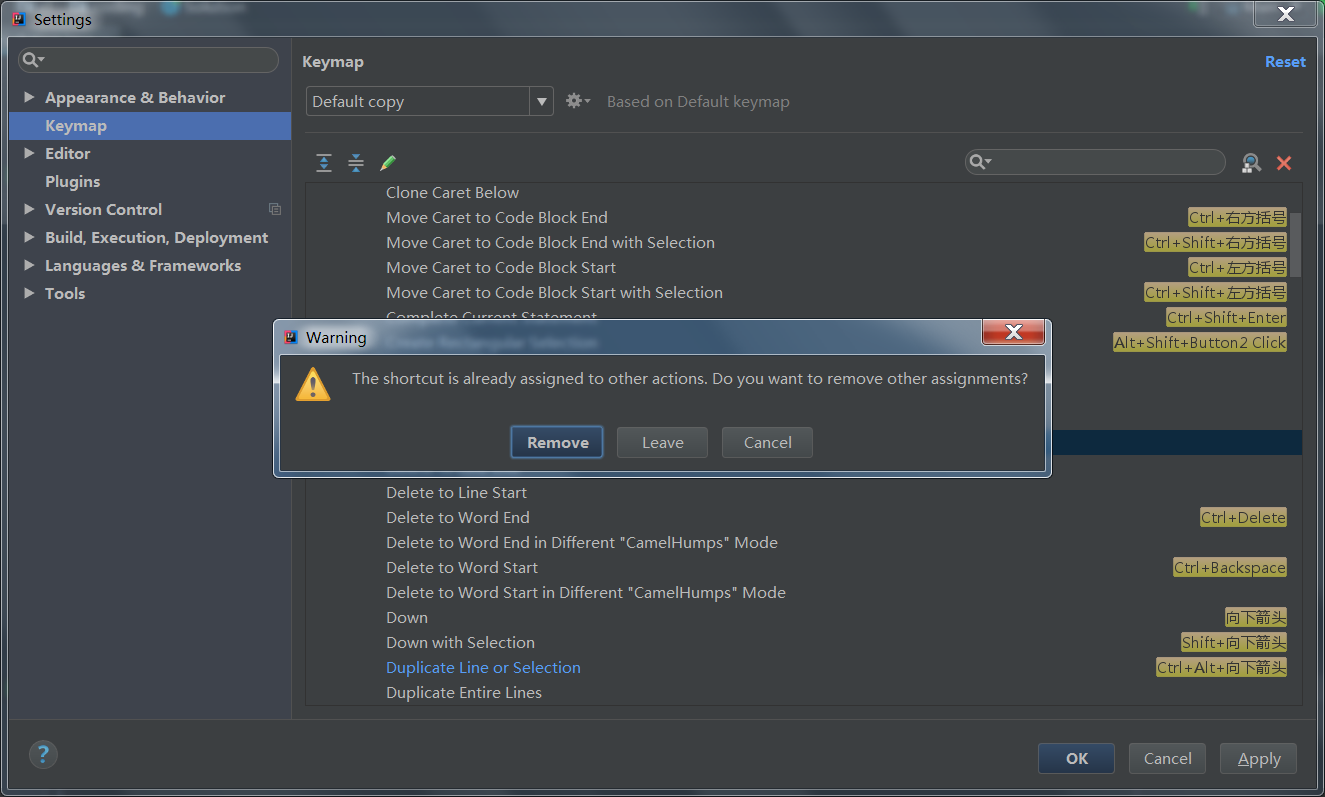Click the Reset link at top right

[x=1285, y=61]
